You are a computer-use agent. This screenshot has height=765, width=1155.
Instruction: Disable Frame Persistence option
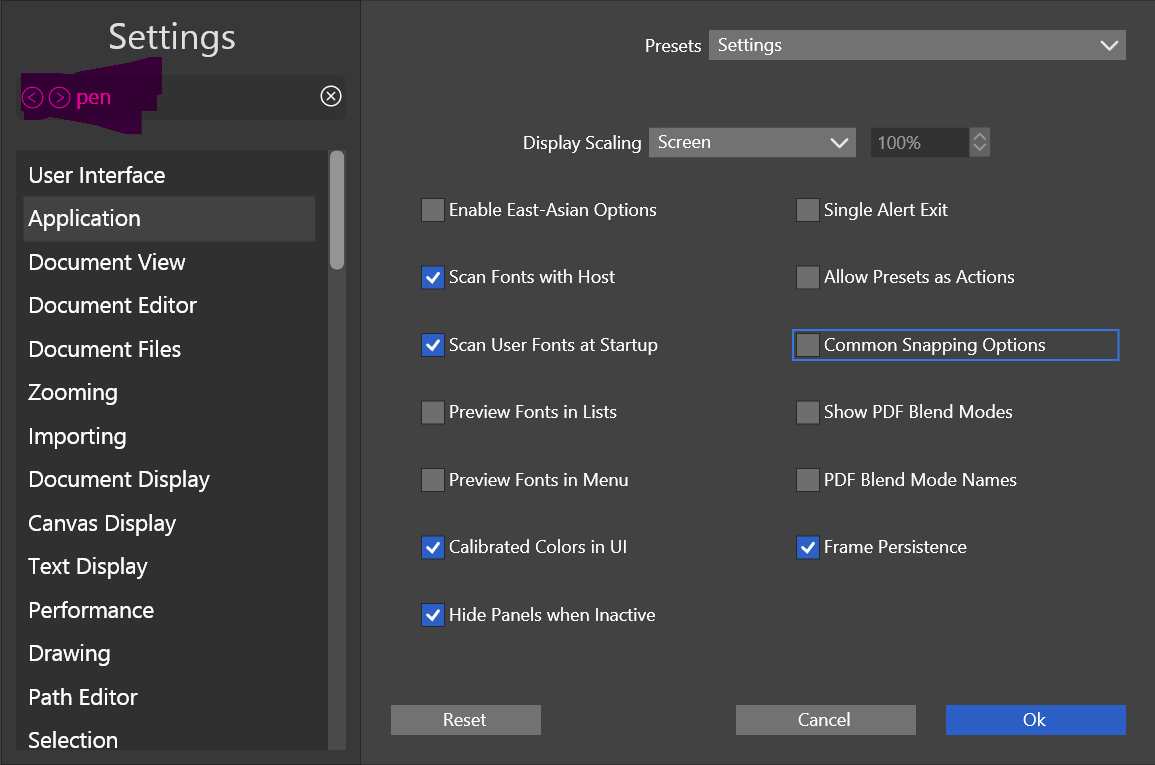(808, 547)
